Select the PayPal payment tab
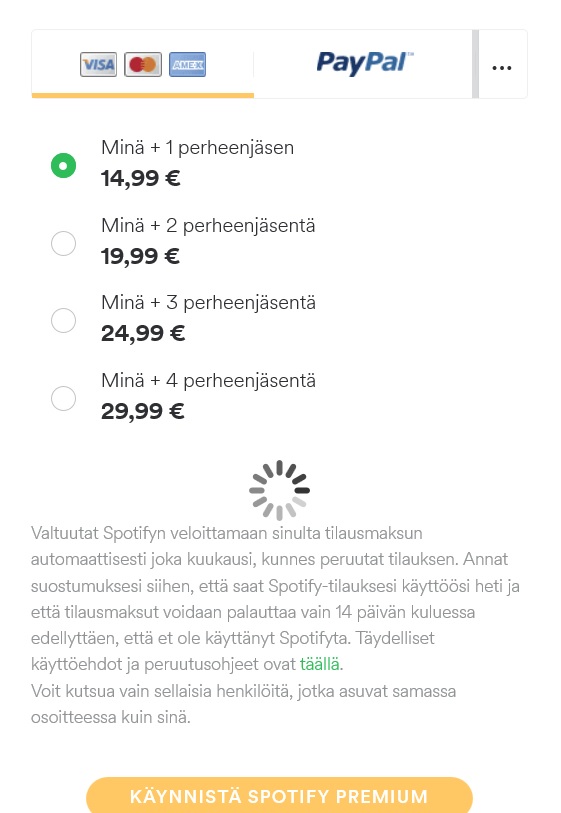Image resolution: width=561 pixels, height=813 pixels. click(x=363, y=64)
